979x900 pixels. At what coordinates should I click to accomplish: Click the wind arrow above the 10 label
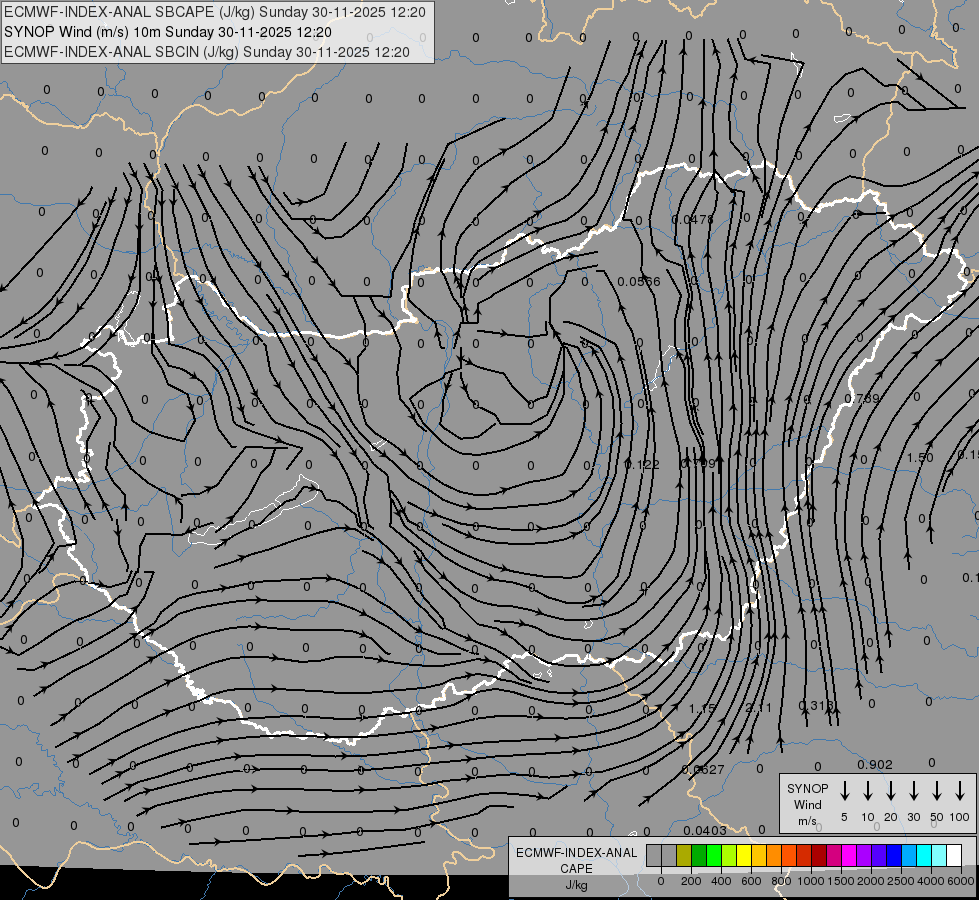point(868,791)
